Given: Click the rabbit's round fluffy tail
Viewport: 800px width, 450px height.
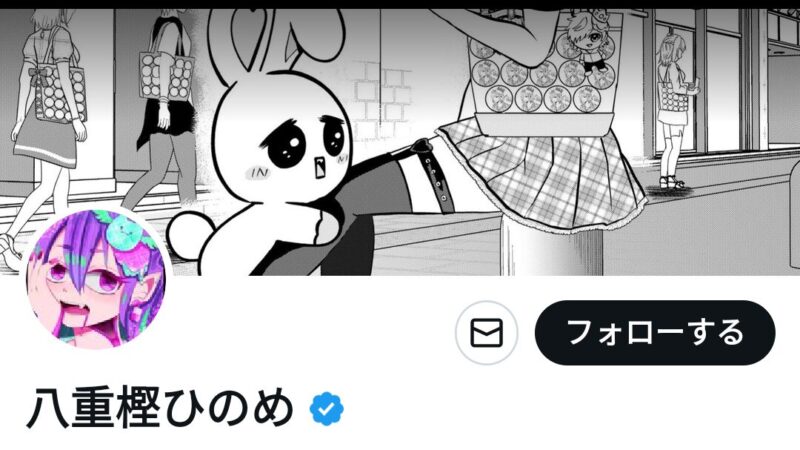Looking at the screenshot, I should click(191, 234).
